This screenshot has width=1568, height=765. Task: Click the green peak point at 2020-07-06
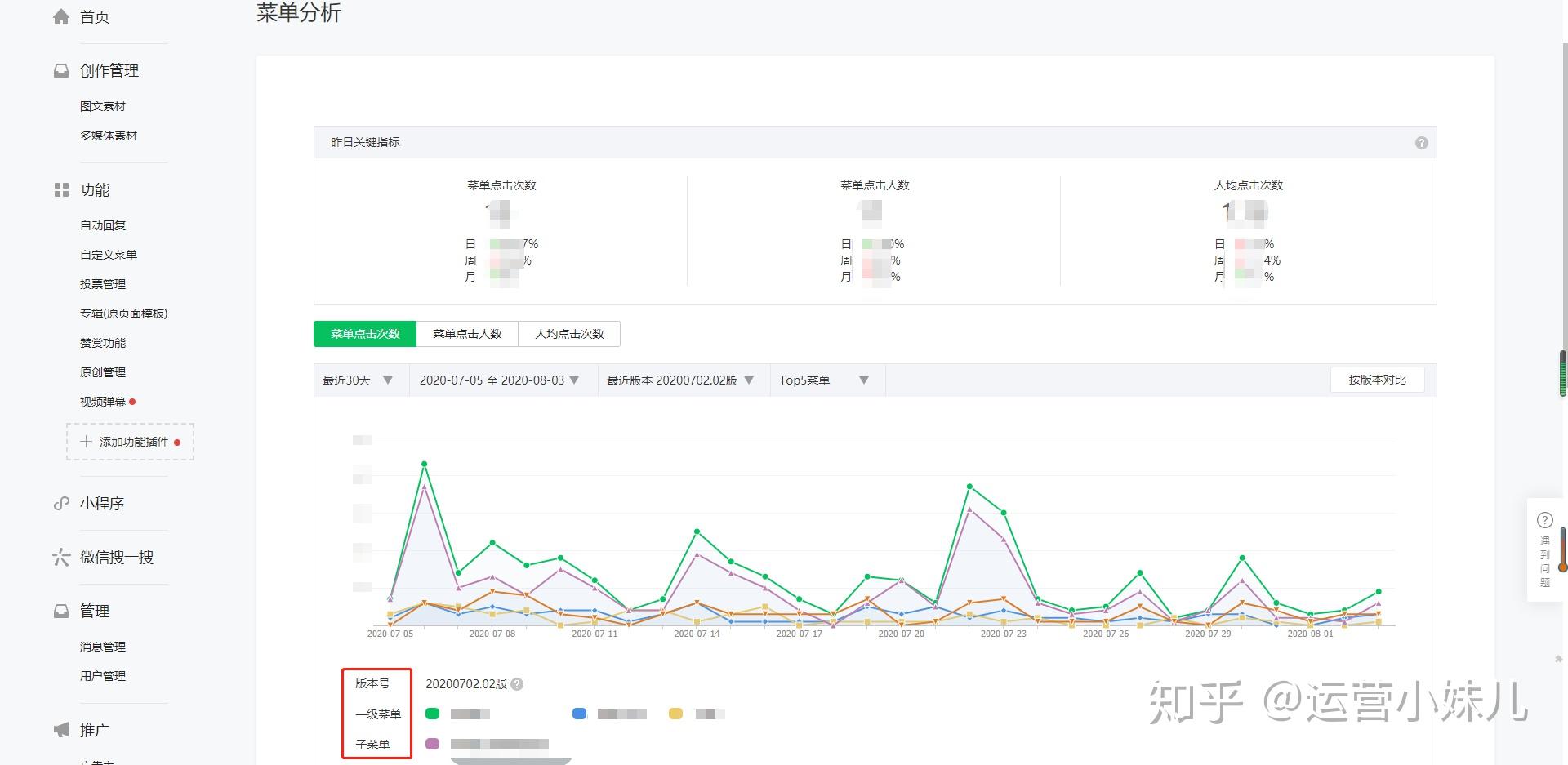(x=424, y=464)
